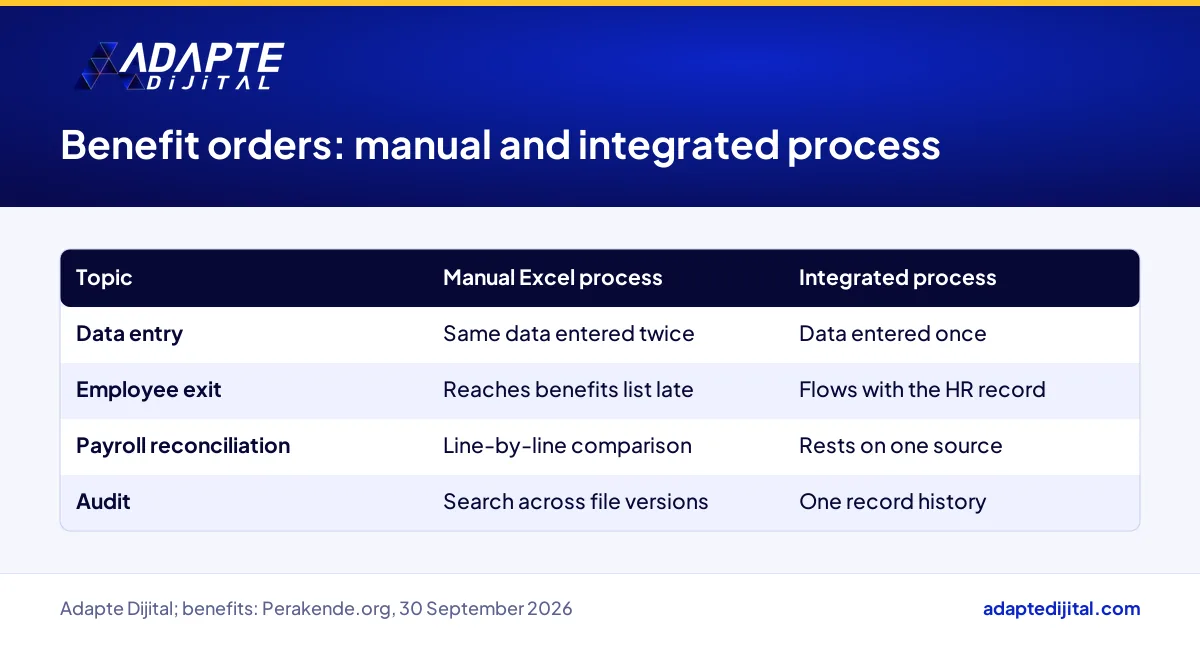This screenshot has width=1200, height=659.
Task: Open the adaptedijital.com link
Action: pos(1061,609)
